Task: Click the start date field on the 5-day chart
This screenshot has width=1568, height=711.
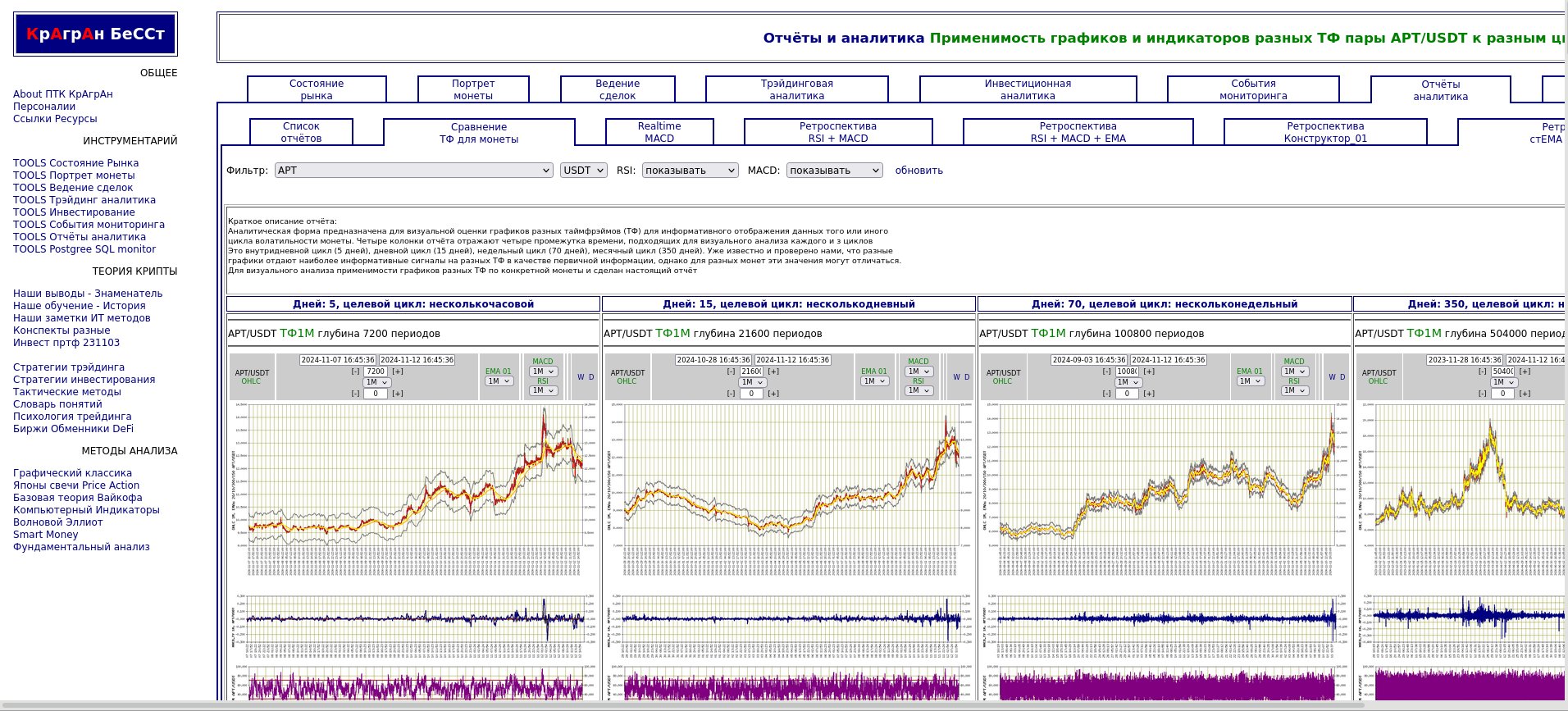Action: click(337, 360)
